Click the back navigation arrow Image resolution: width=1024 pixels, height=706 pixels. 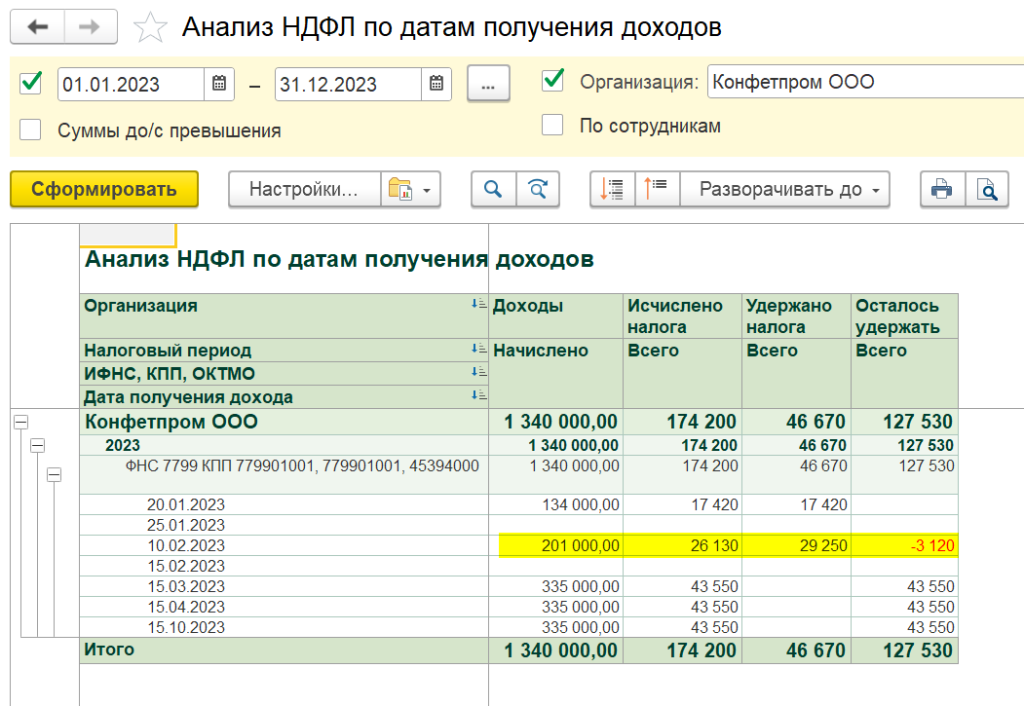pyautogui.click(x=38, y=27)
